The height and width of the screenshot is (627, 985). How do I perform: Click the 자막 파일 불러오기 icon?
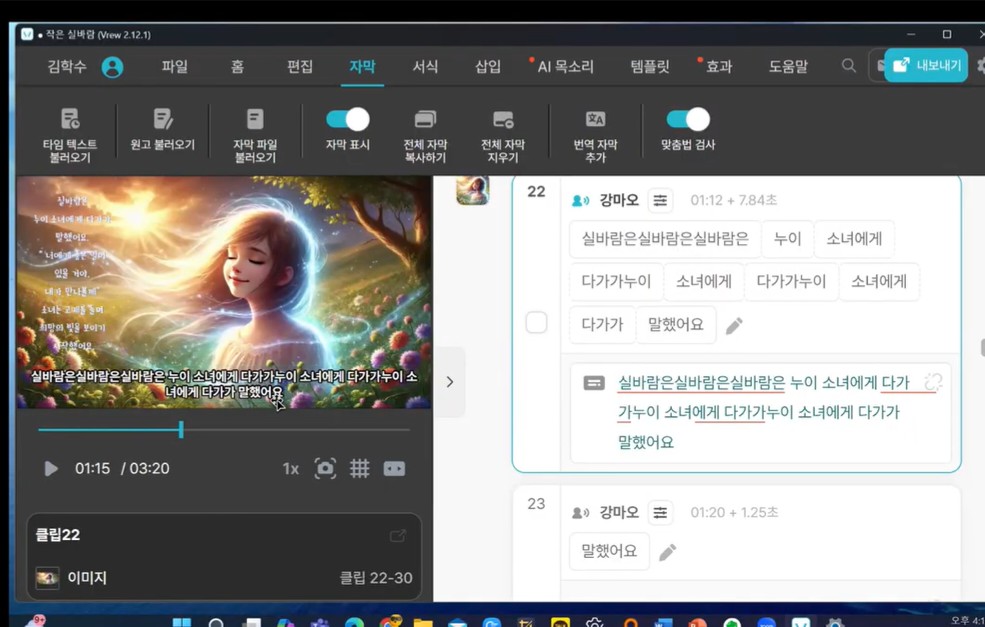[x=255, y=119]
